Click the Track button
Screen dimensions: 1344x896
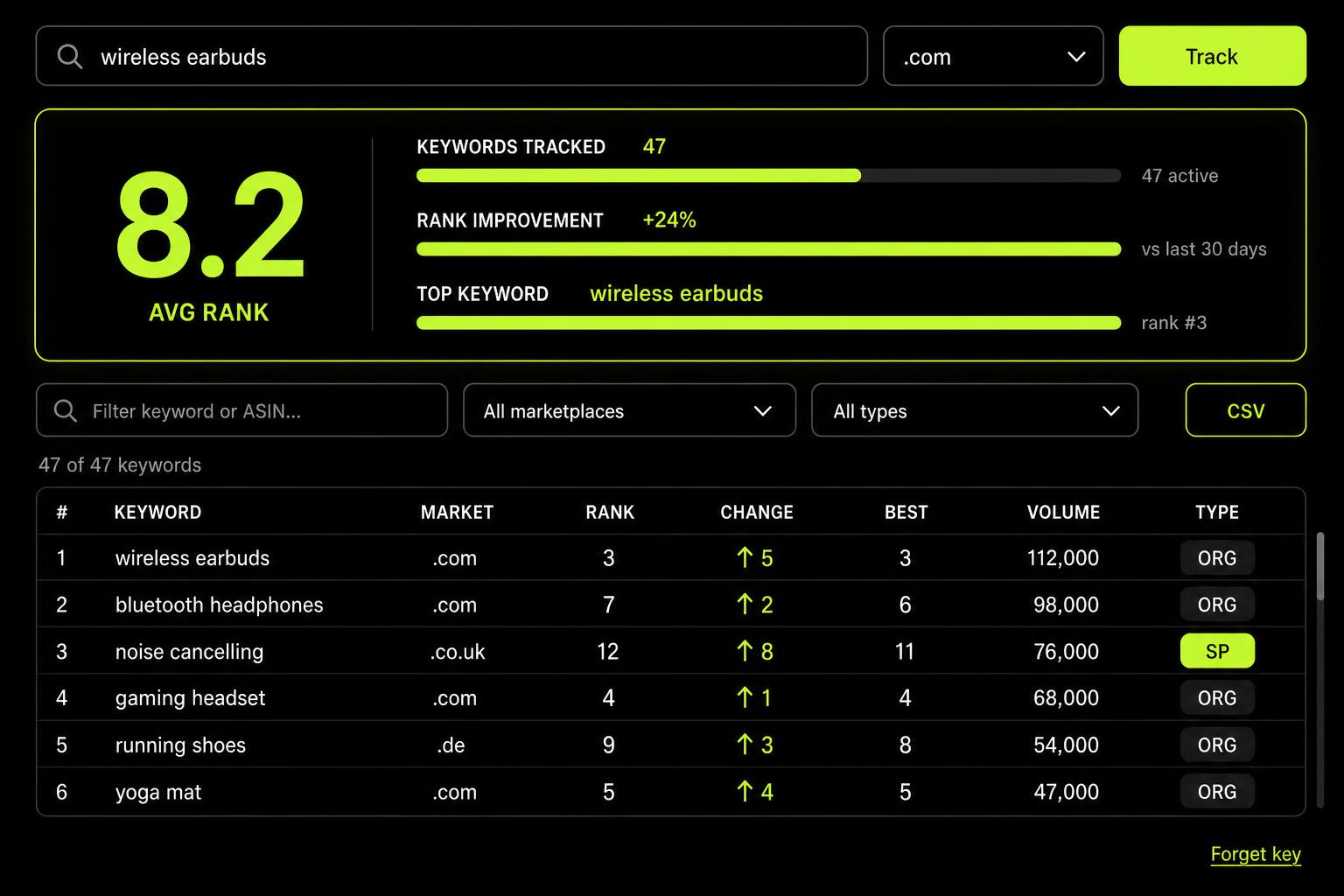[1212, 56]
